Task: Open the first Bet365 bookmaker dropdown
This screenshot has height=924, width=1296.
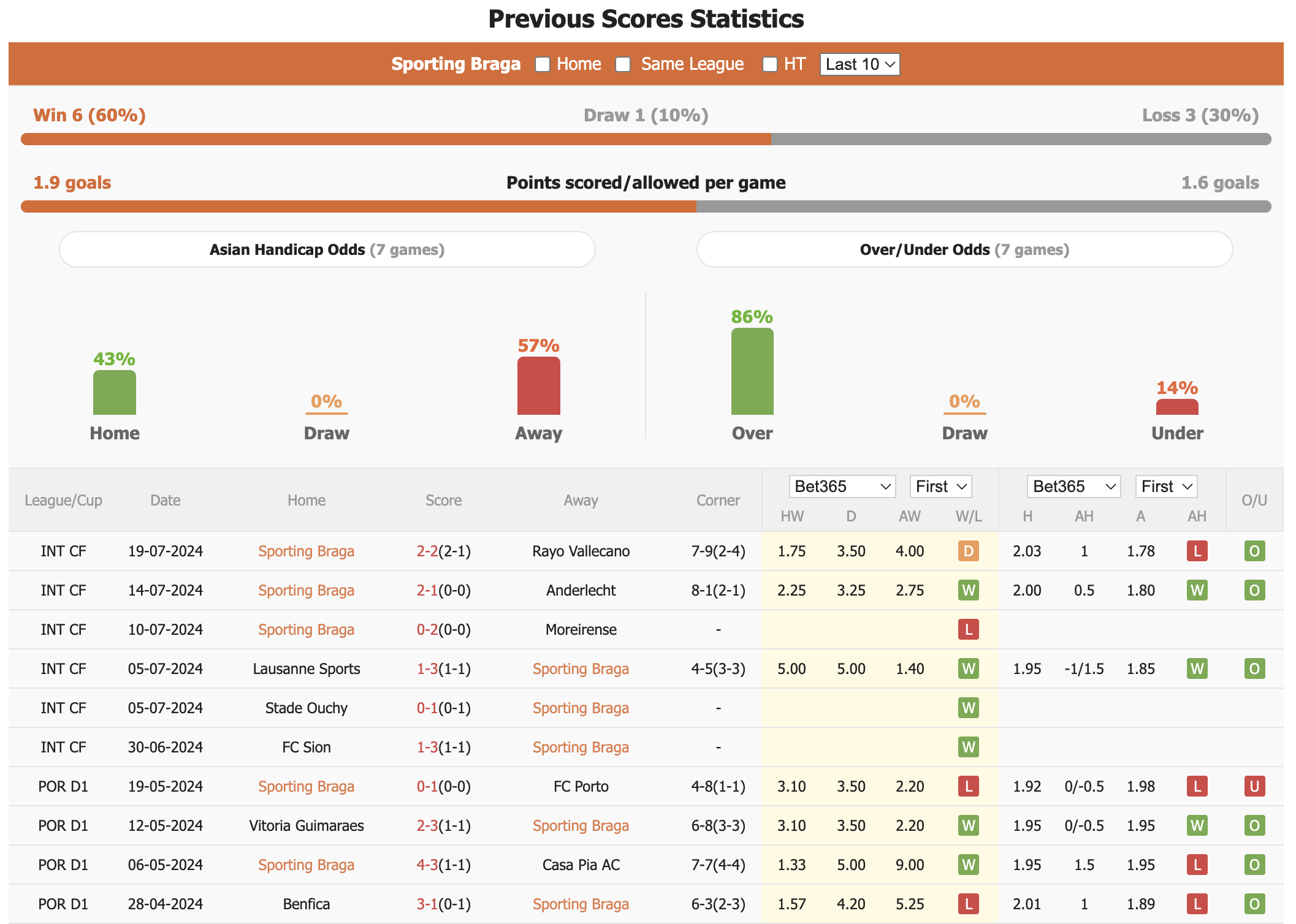Action: click(842, 487)
